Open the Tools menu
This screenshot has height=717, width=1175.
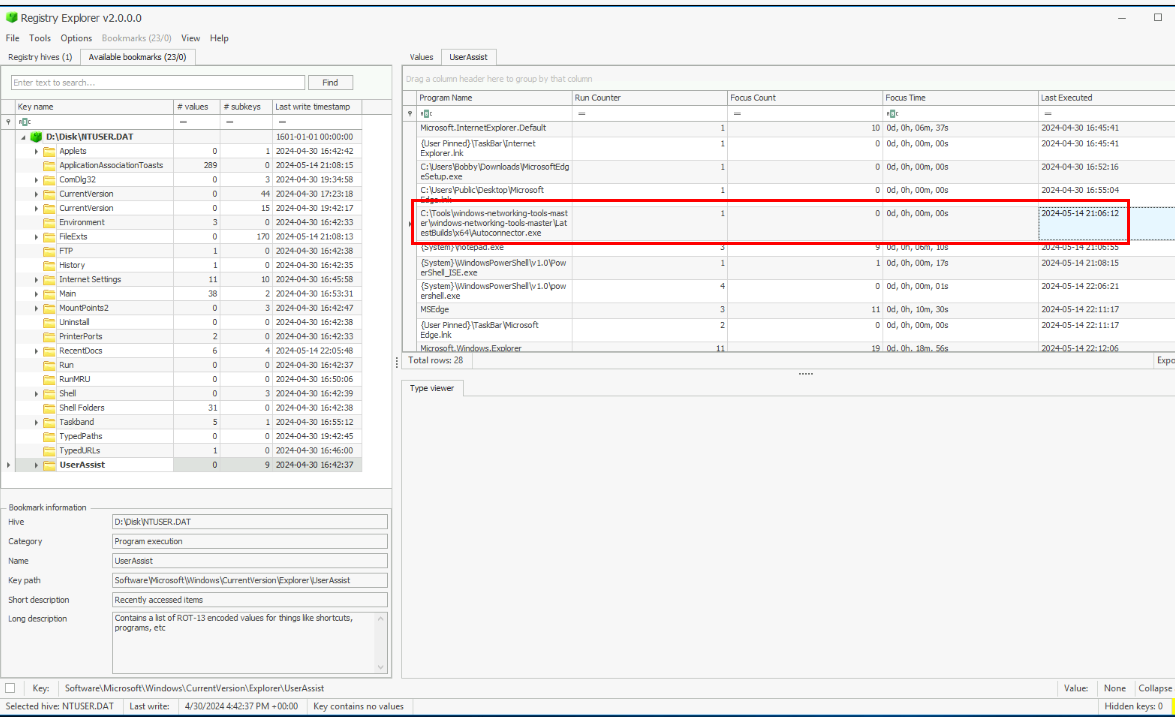pos(40,38)
